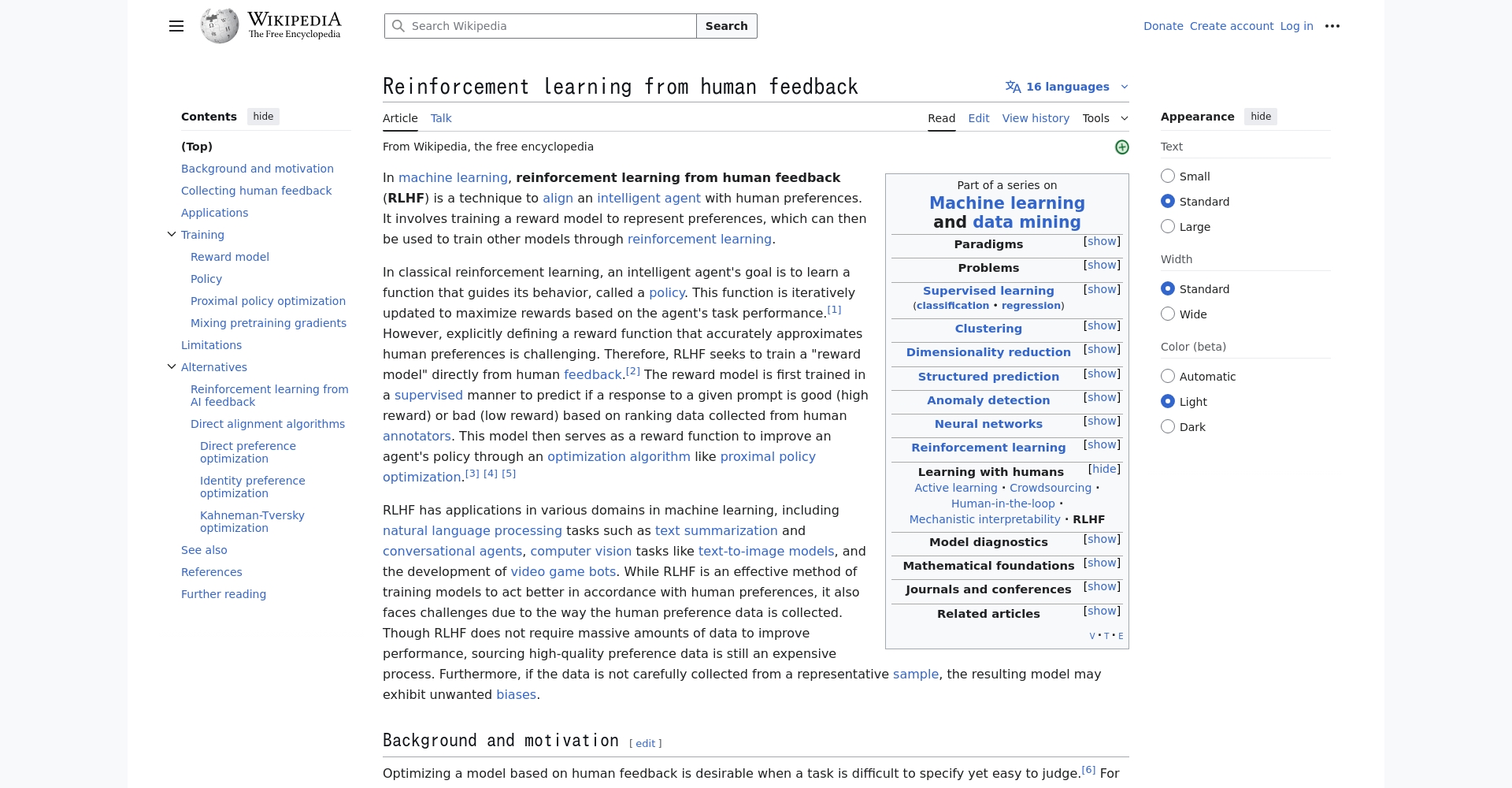Click the V view-template link

[x=1092, y=636]
